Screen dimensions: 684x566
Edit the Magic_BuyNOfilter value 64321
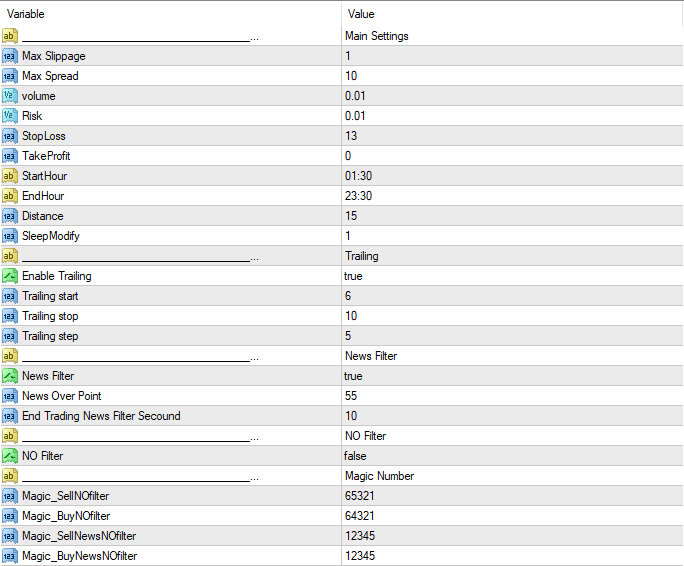pos(359,516)
